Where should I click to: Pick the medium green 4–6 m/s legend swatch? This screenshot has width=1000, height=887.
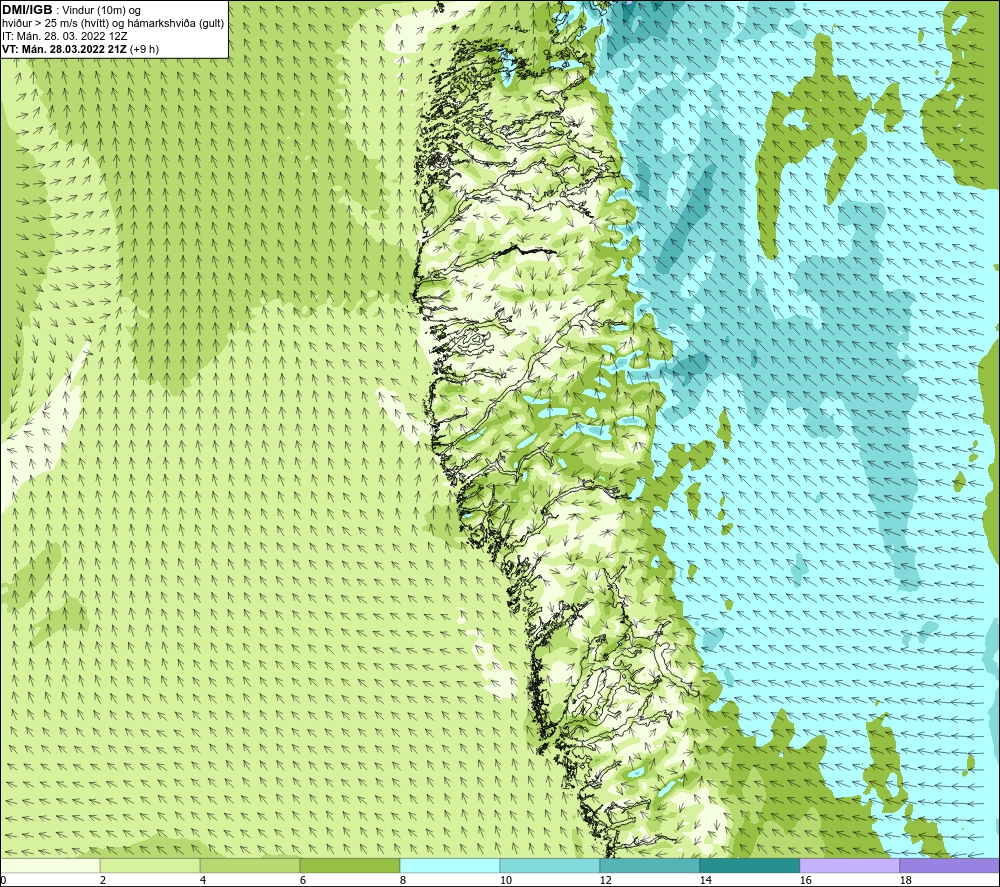(x=250, y=865)
